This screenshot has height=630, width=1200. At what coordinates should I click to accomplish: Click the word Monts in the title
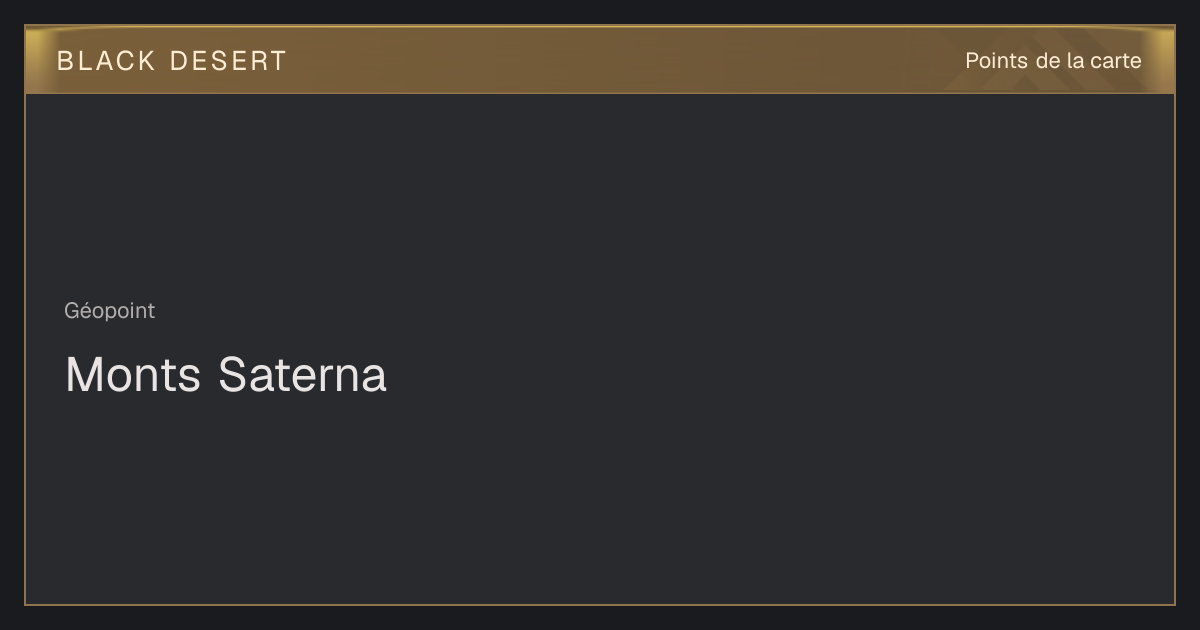[133, 375]
